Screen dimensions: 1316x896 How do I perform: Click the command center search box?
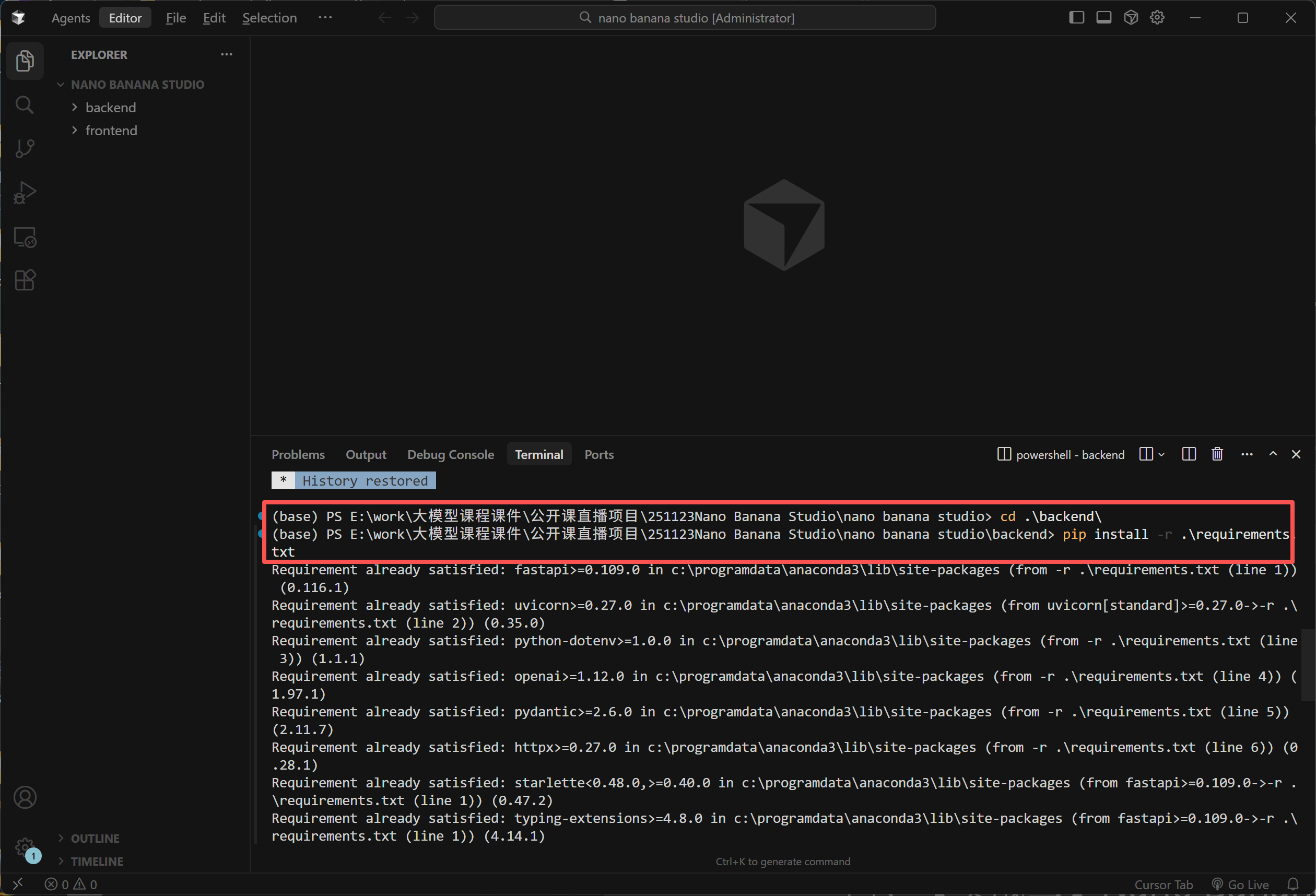685,18
